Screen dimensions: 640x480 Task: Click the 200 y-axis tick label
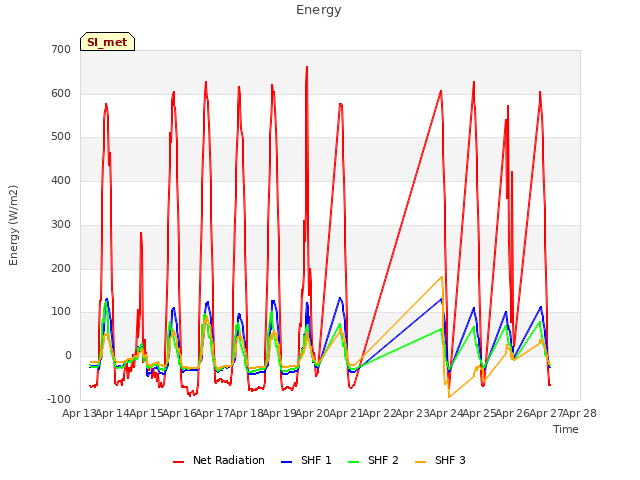click(61, 269)
